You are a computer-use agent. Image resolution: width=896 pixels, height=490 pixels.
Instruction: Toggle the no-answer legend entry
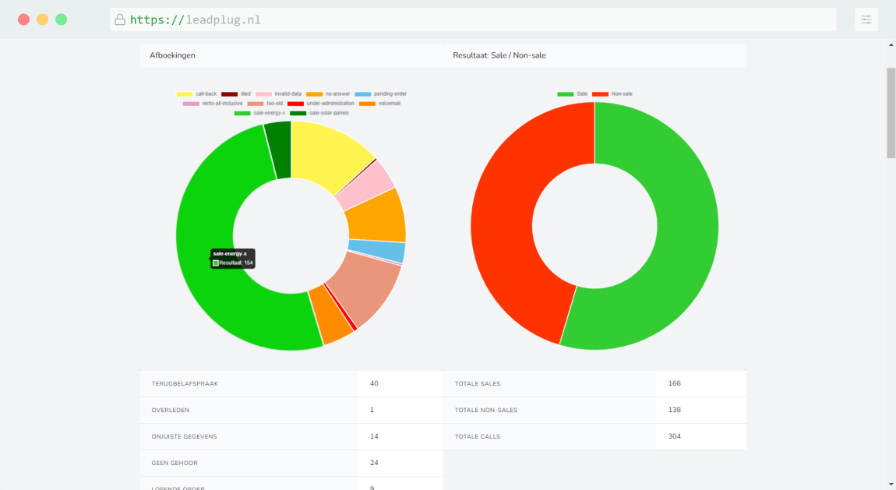(x=329, y=93)
